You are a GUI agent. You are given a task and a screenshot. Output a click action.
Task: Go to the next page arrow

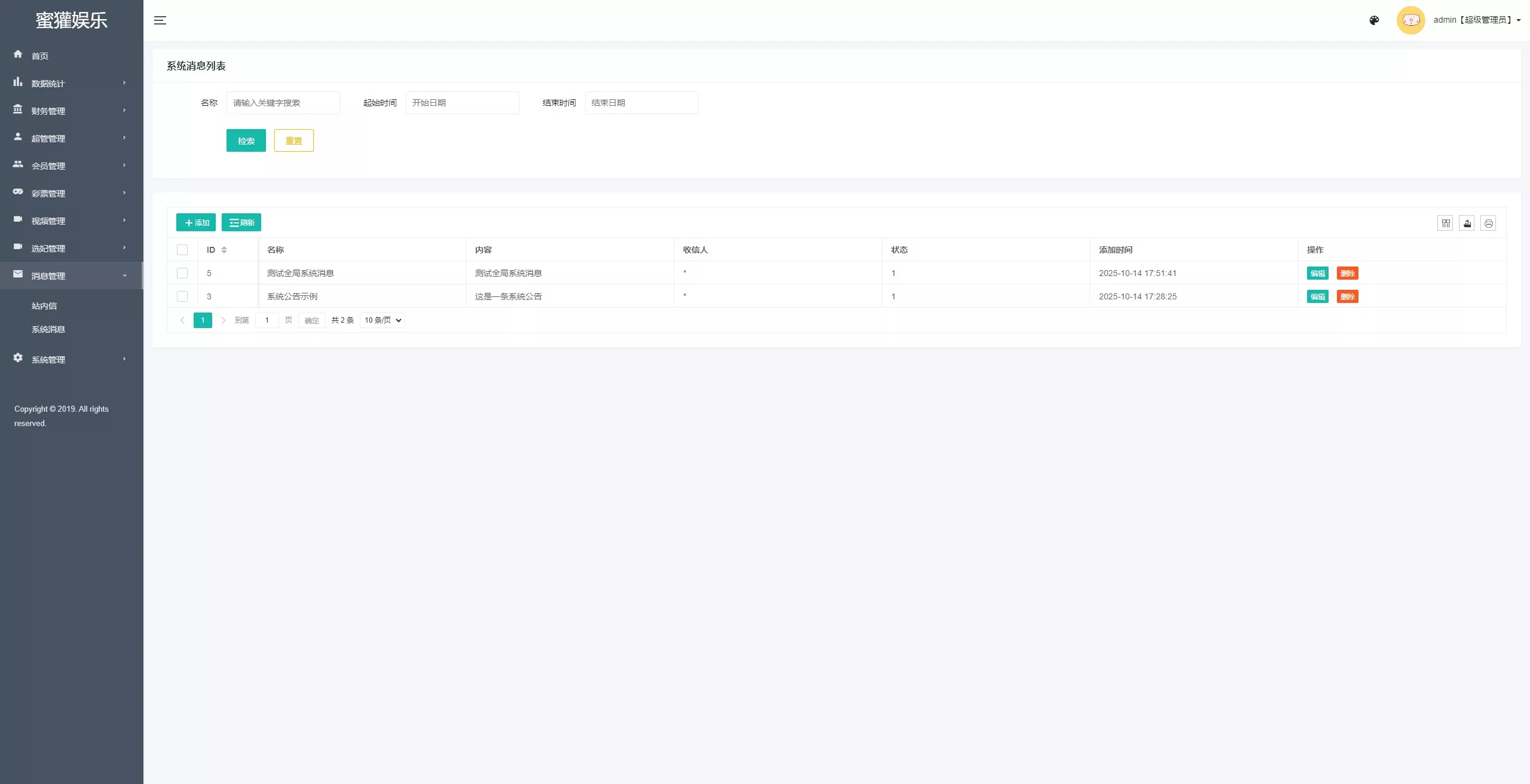tap(223, 320)
